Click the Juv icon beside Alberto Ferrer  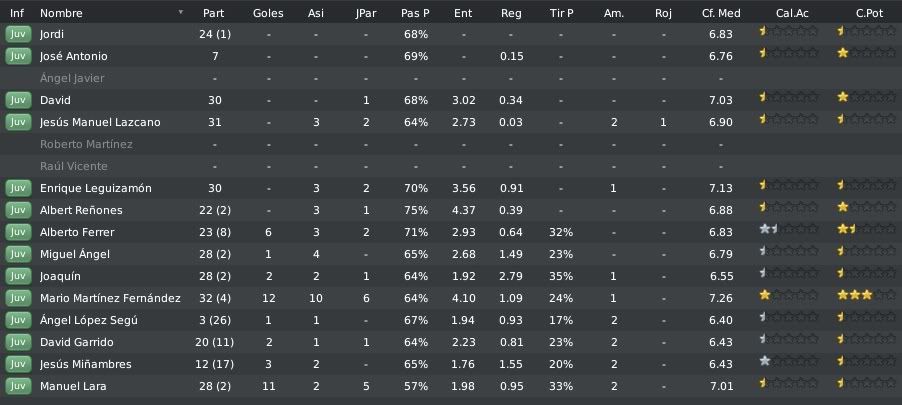pos(18,232)
